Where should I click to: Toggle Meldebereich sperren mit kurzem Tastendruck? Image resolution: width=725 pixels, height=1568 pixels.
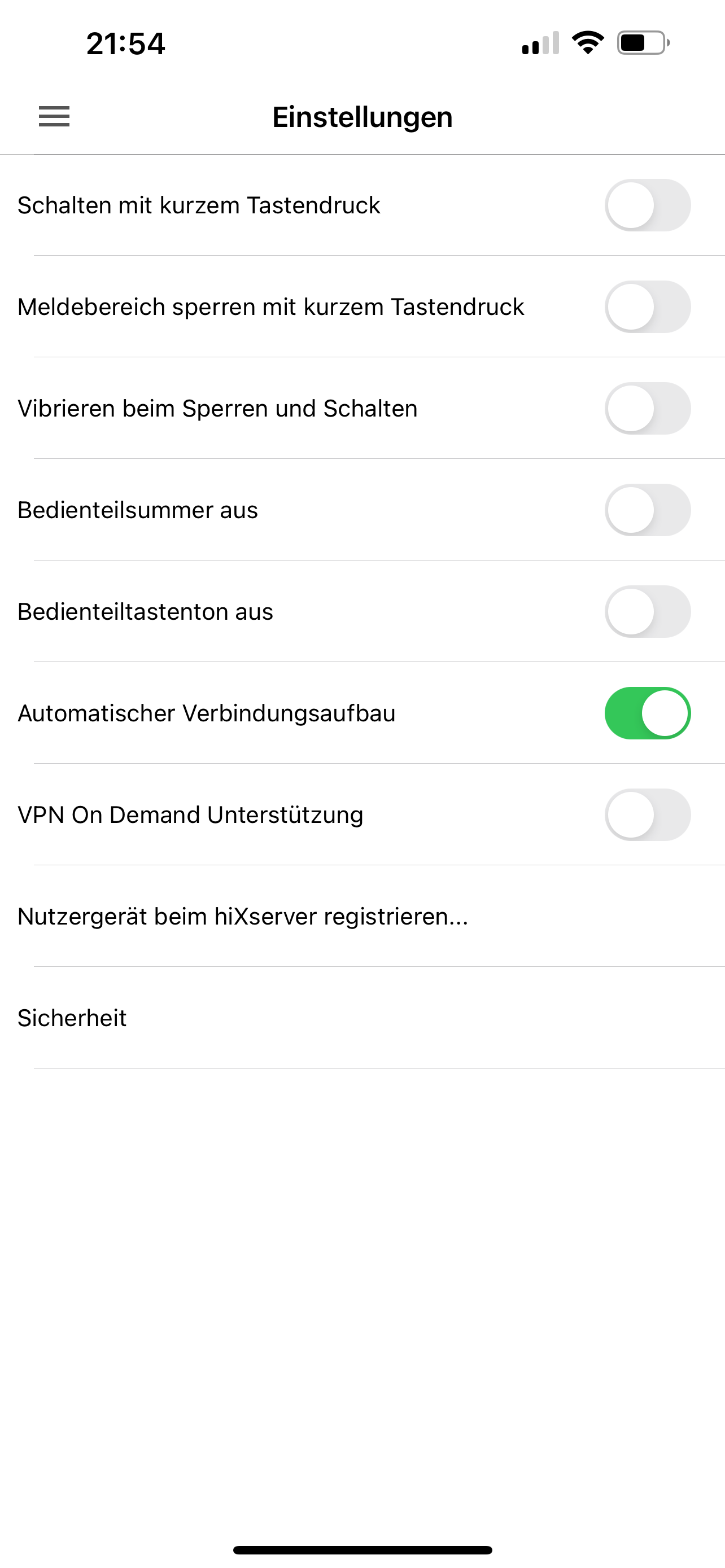647,307
